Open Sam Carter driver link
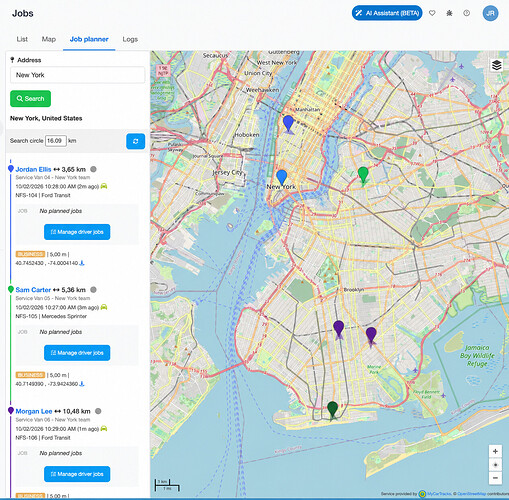Screen dimensions: 509x500 coord(33,290)
